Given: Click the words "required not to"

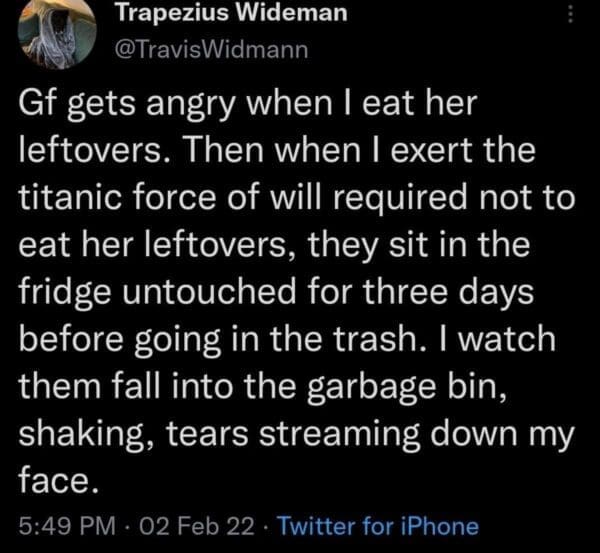Looking at the screenshot, I should (x=467, y=196).
